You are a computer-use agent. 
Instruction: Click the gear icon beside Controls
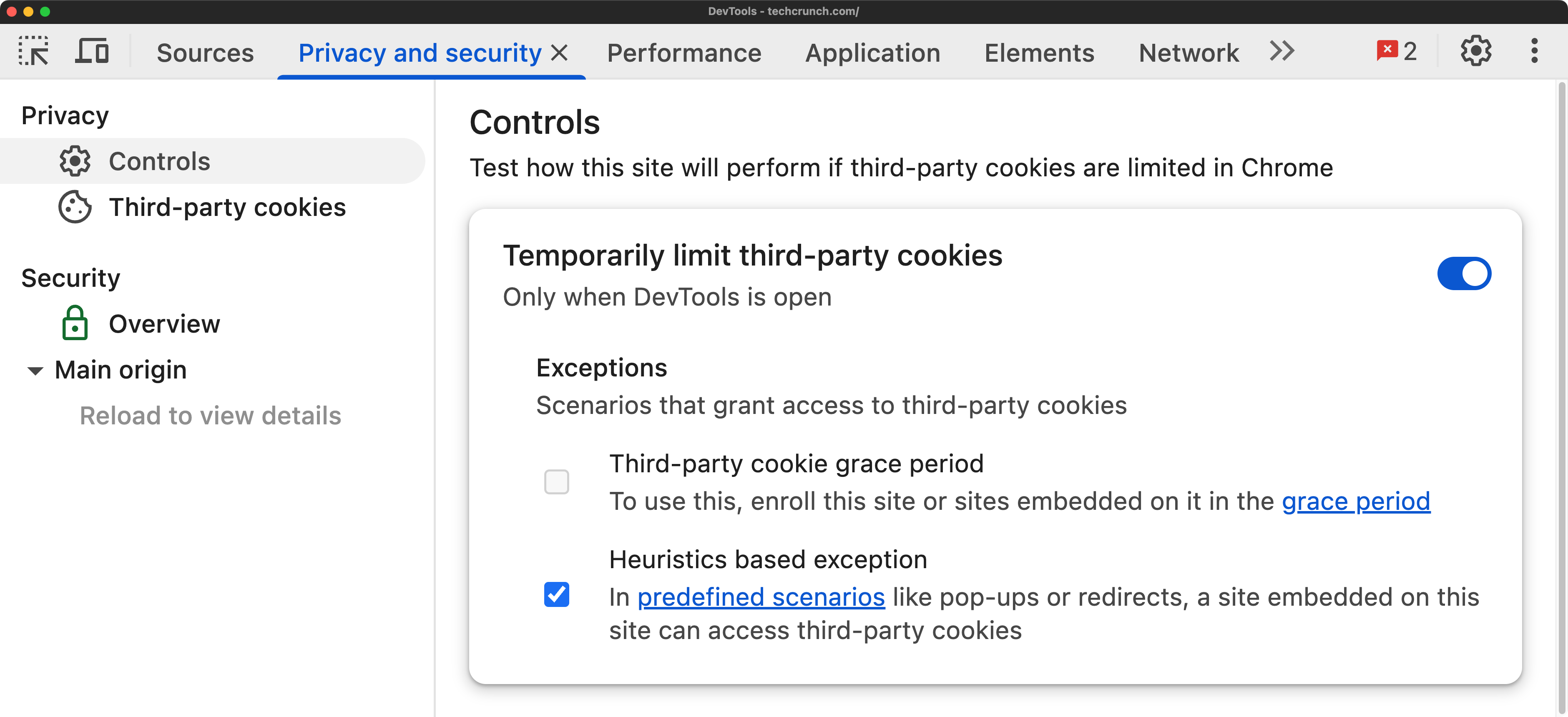(x=75, y=161)
